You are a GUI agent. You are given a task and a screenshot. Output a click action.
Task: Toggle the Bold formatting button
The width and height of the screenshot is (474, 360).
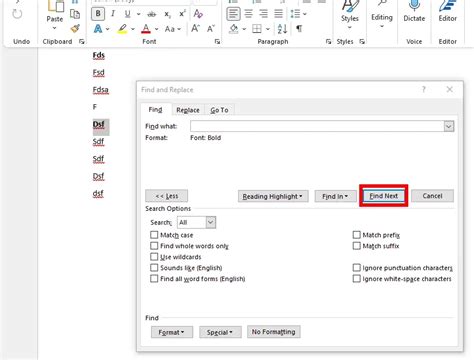tap(98, 14)
